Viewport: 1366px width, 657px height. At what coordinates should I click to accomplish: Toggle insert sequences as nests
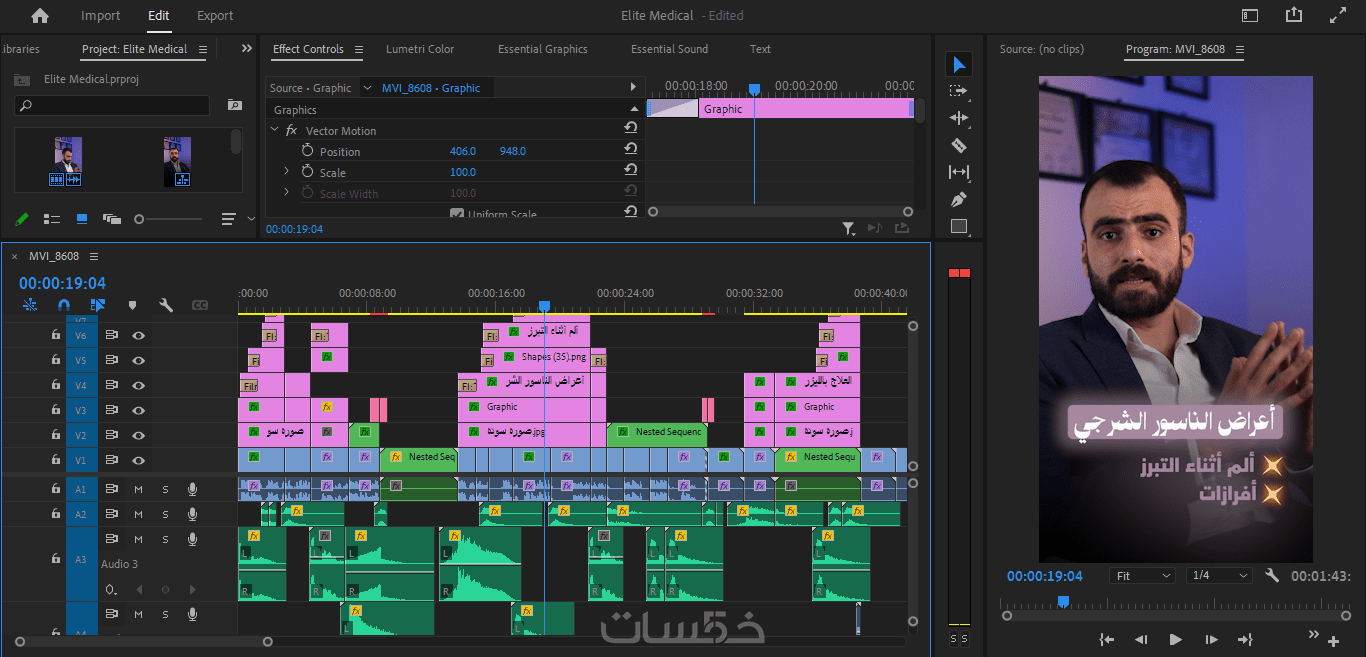coord(30,305)
